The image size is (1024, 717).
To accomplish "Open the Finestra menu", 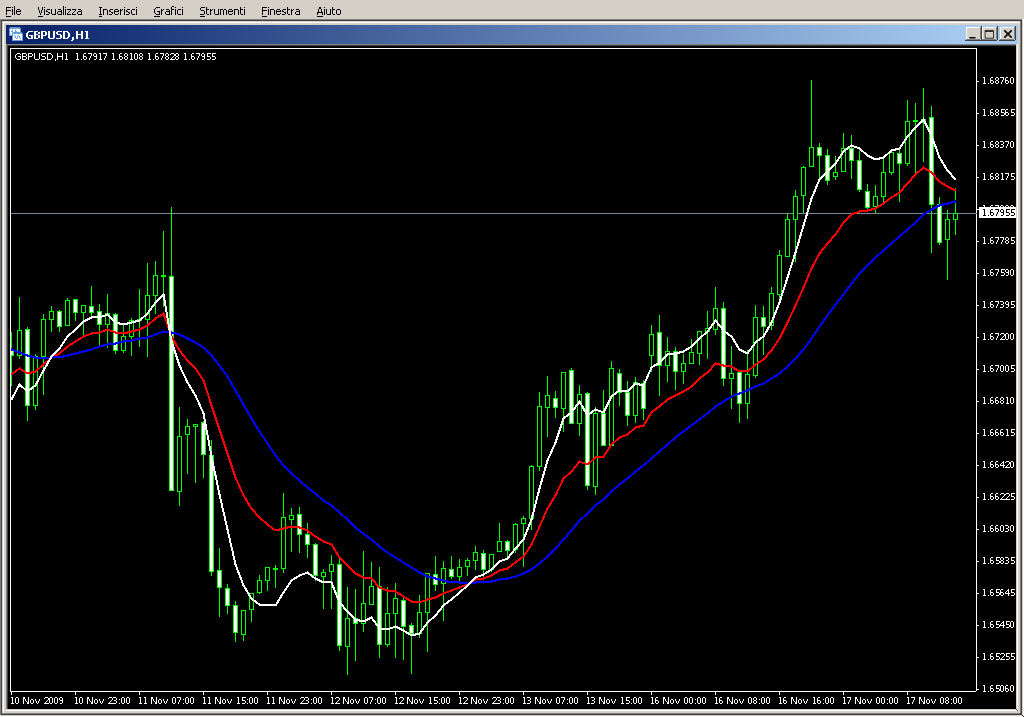I will [x=280, y=11].
